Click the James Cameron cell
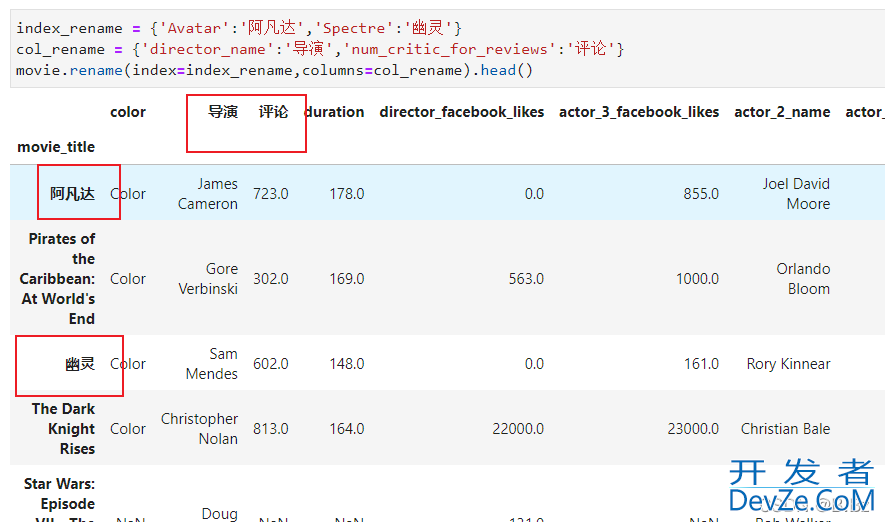885x522 pixels. (208, 194)
